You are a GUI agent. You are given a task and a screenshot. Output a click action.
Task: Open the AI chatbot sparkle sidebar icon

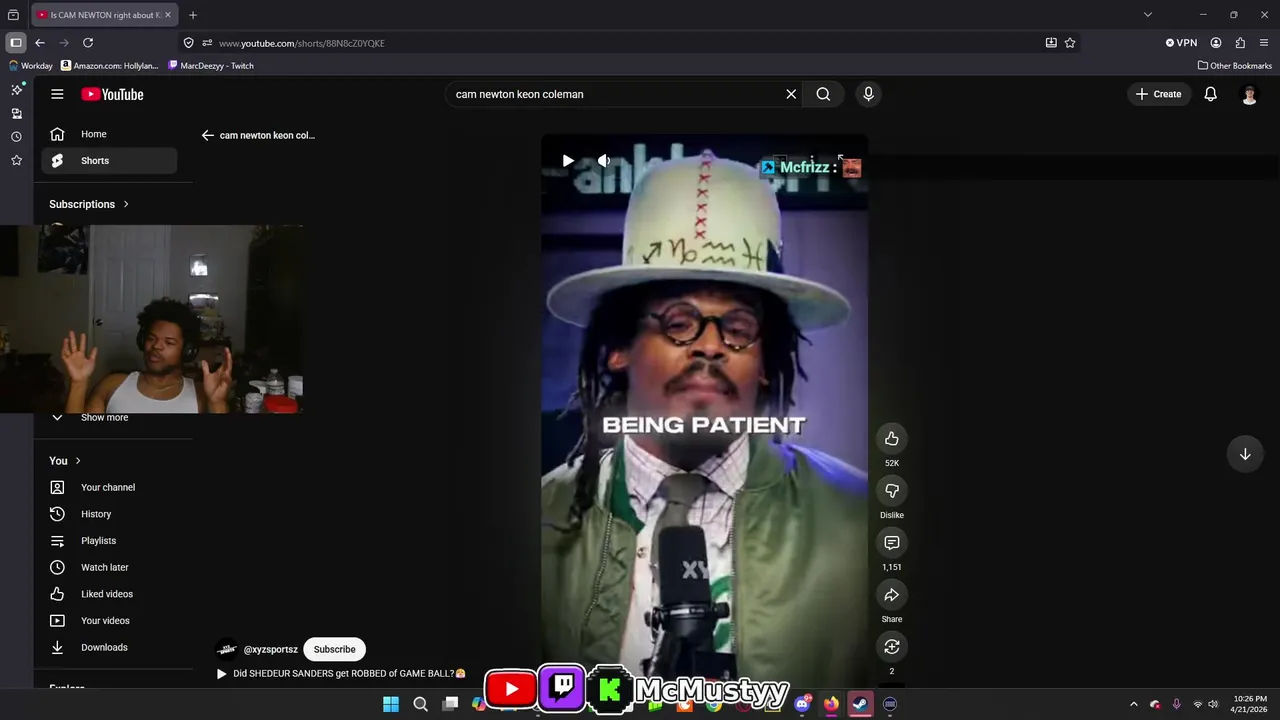(16, 89)
